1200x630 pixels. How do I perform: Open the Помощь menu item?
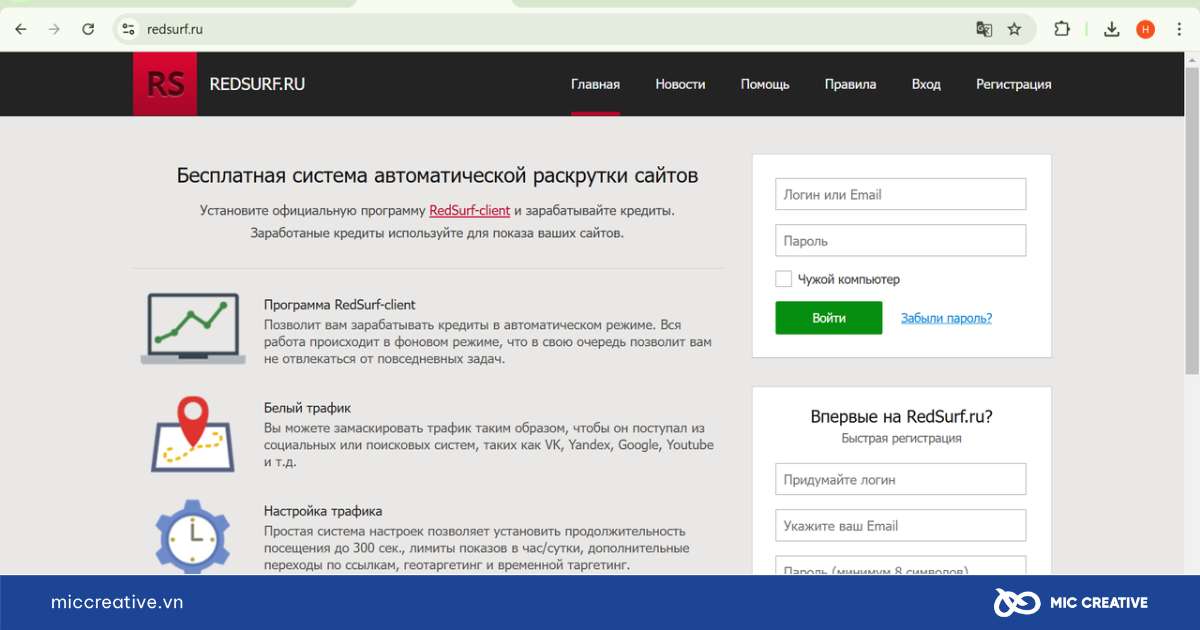[x=765, y=84]
